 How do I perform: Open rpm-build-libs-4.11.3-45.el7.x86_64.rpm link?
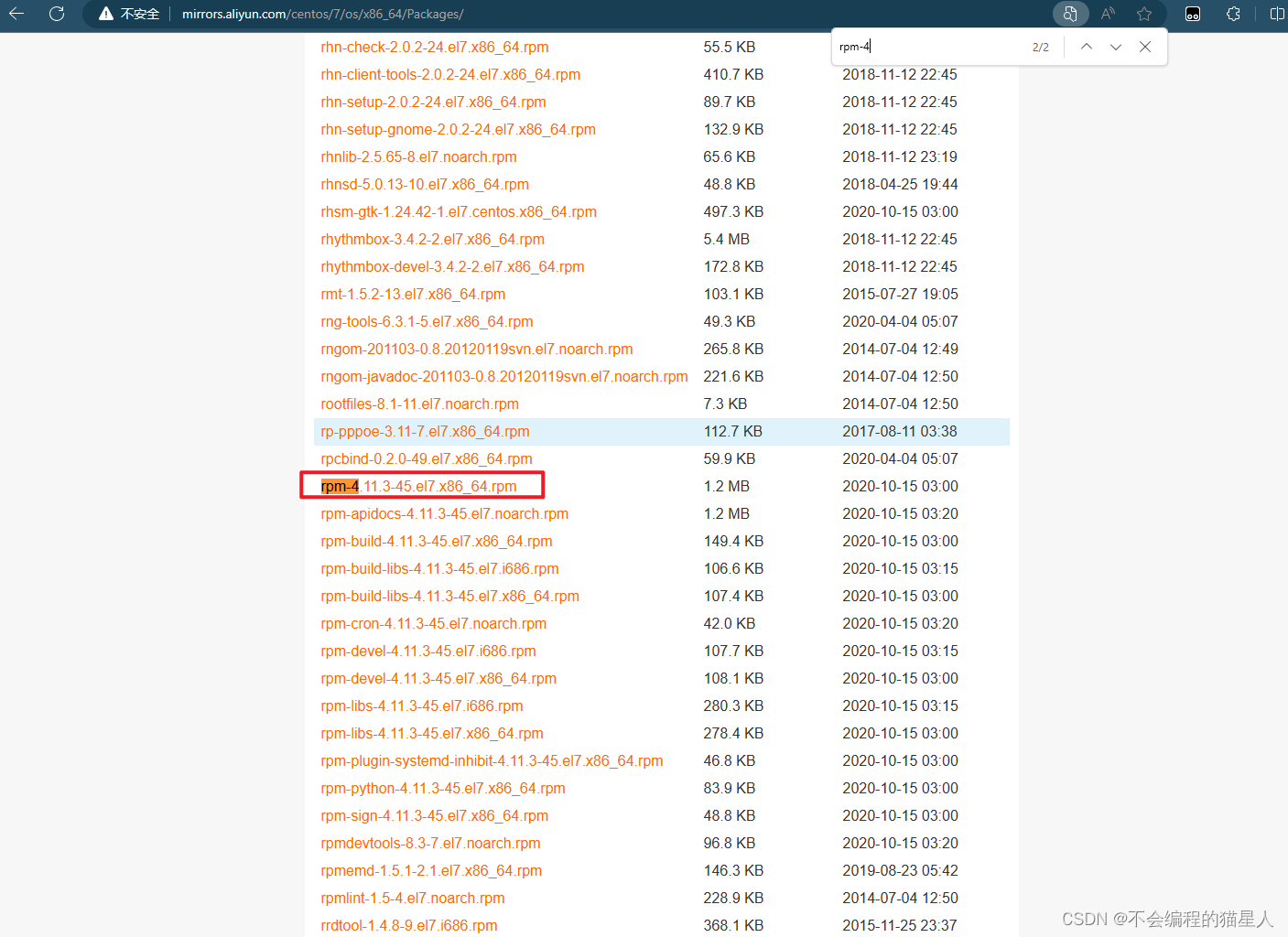[449, 596]
